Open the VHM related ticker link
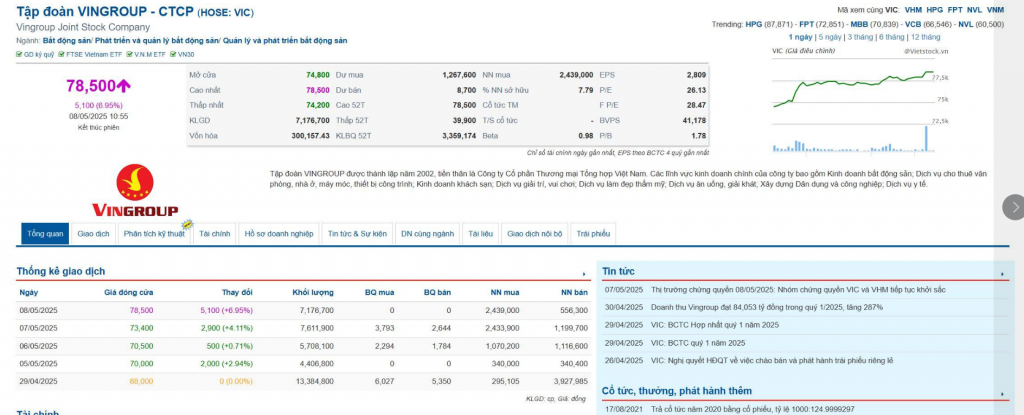Screen dimensions: 1024x415 pyautogui.click(x=913, y=10)
